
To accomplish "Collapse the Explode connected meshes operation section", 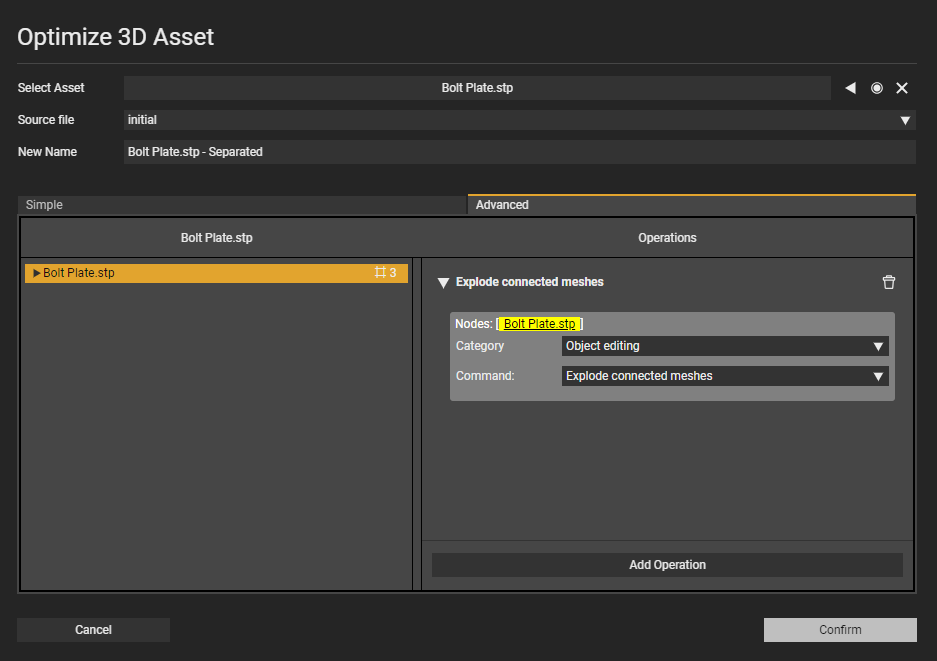I will click(x=443, y=283).
